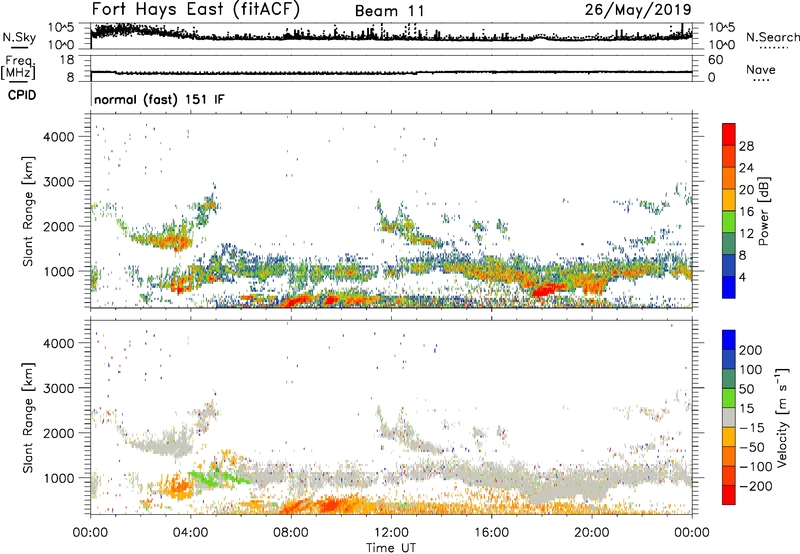Click the '04:00' time tick label
The image size is (800, 554).
tap(191, 533)
